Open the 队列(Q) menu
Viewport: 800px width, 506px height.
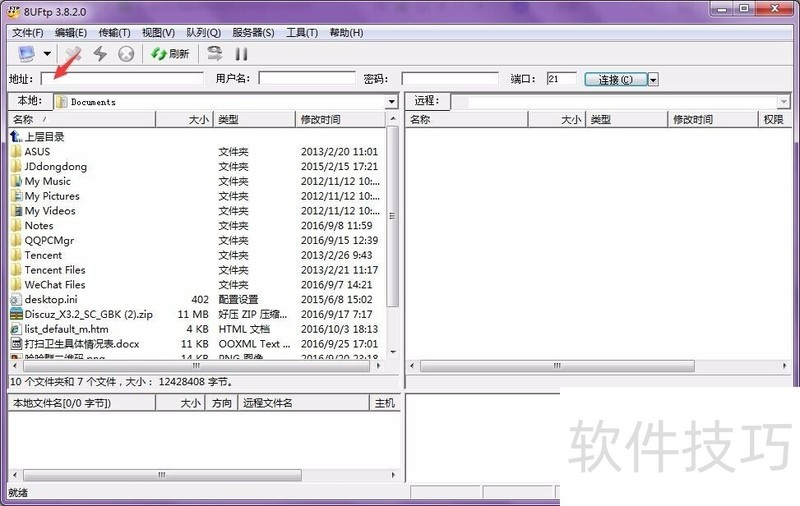tap(203, 33)
